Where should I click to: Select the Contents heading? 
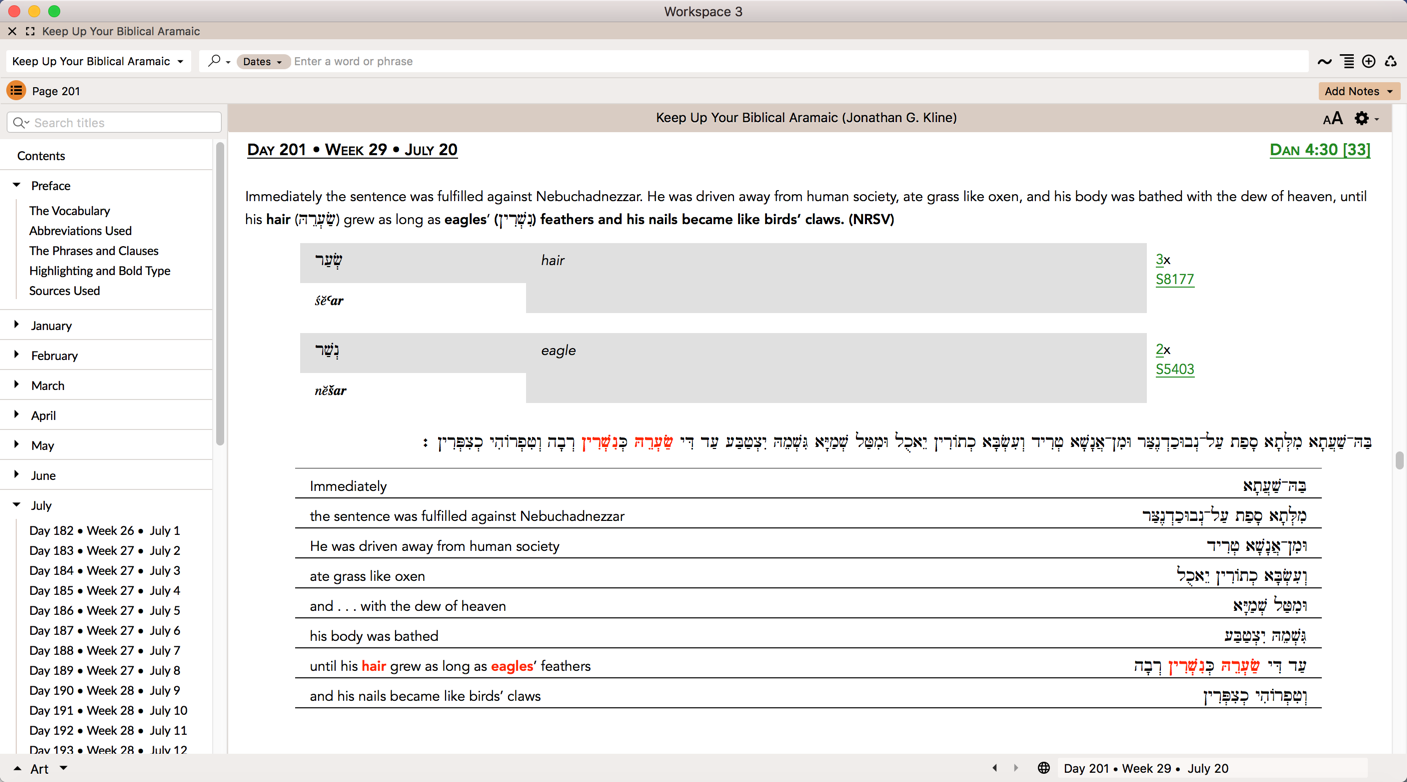point(41,156)
